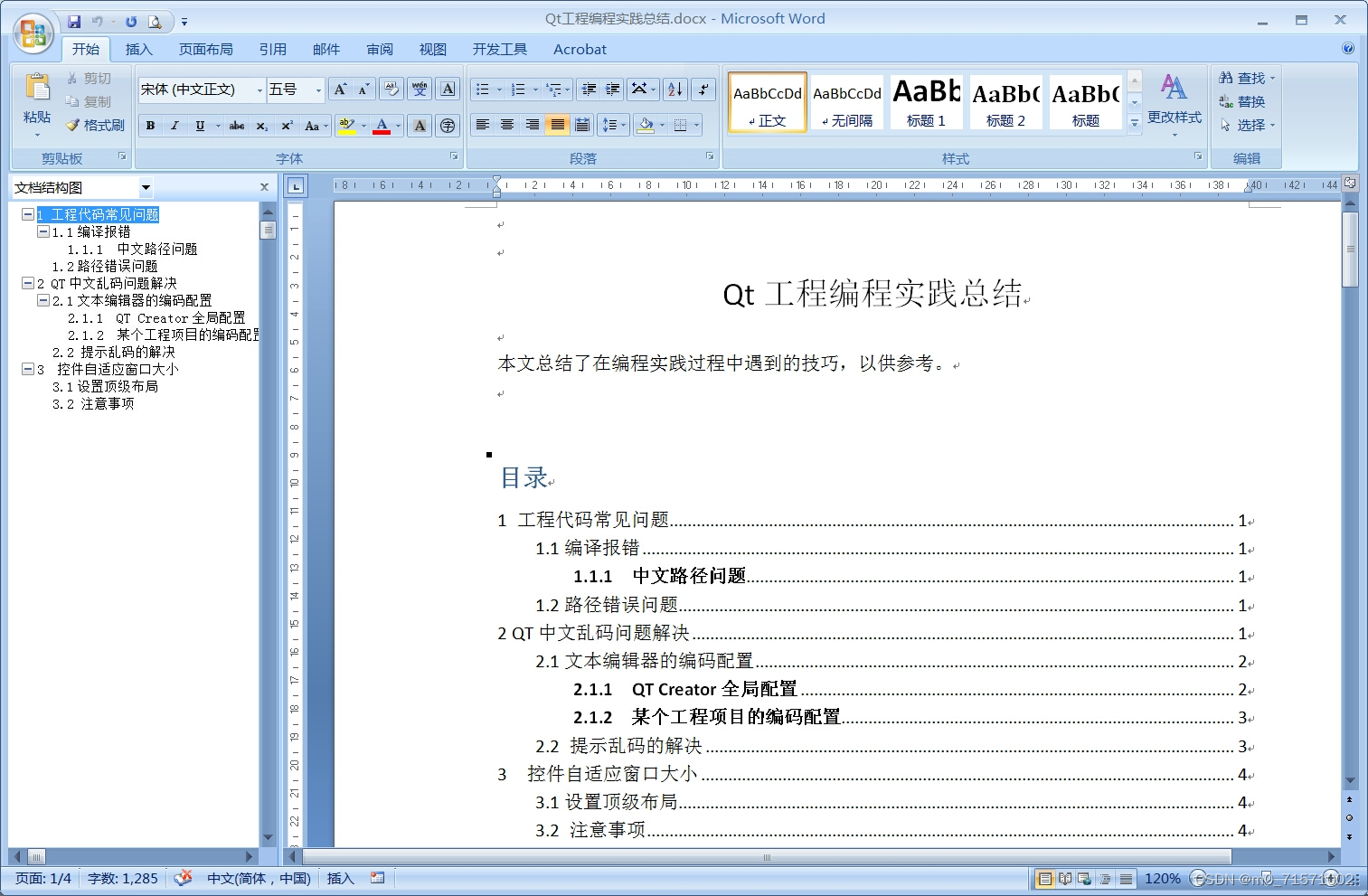The height and width of the screenshot is (896, 1368).
Task: Click the Line Spacing icon
Action: point(614,125)
